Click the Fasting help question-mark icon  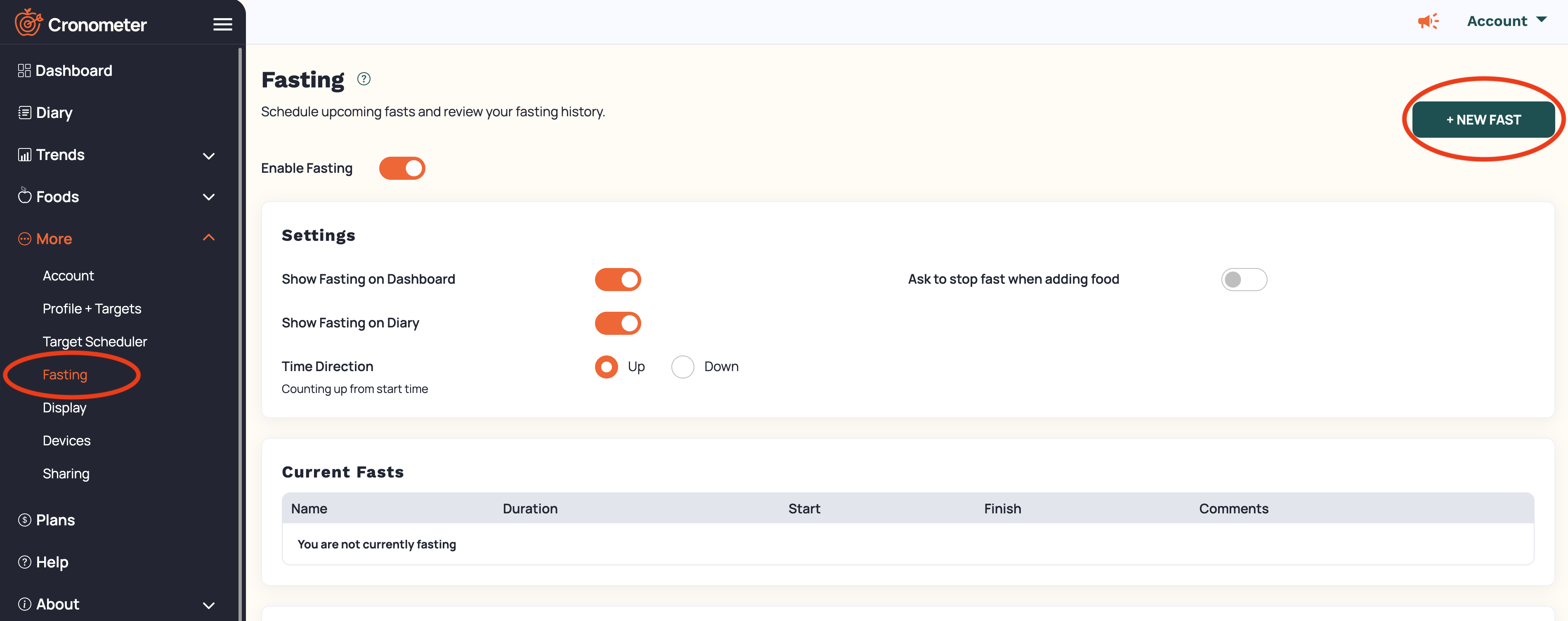click(364, 79)
